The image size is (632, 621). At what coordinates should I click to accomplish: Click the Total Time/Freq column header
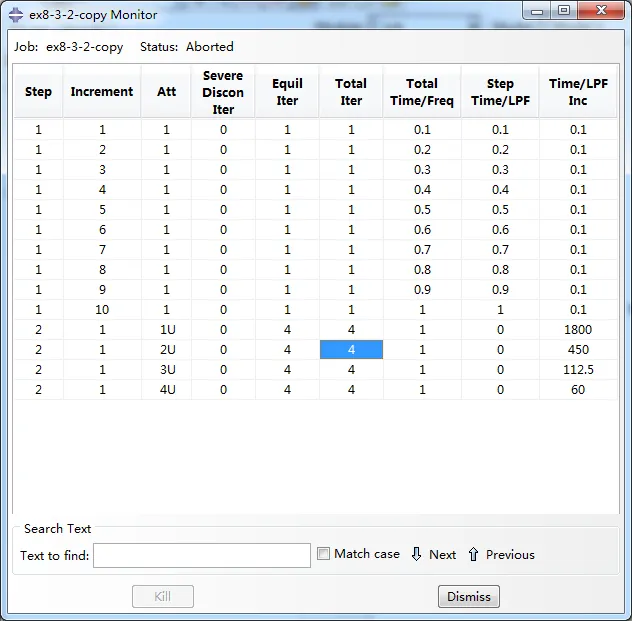pos(422,92)
